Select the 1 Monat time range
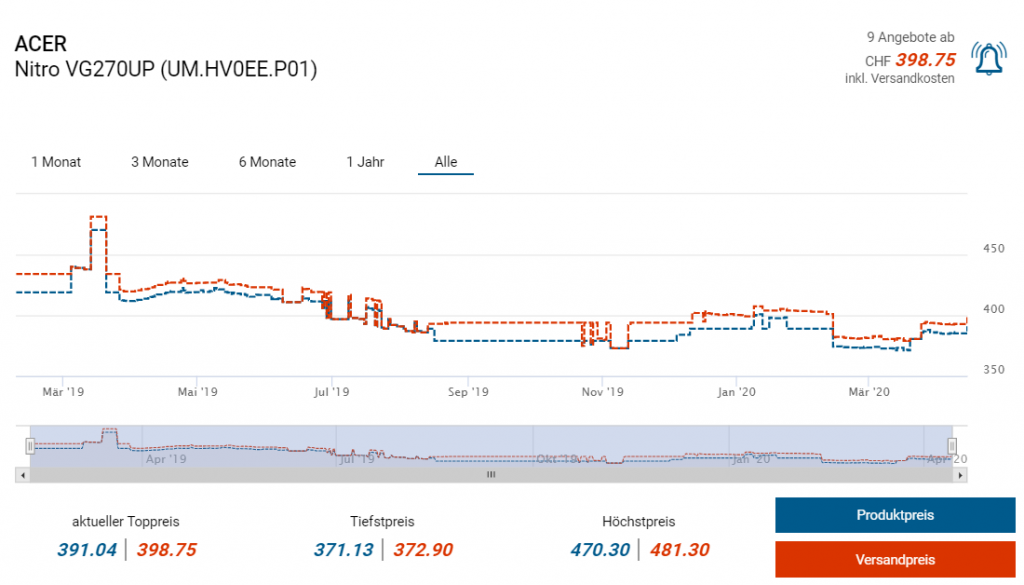The image size is (1024, 585). pos(56,162)
